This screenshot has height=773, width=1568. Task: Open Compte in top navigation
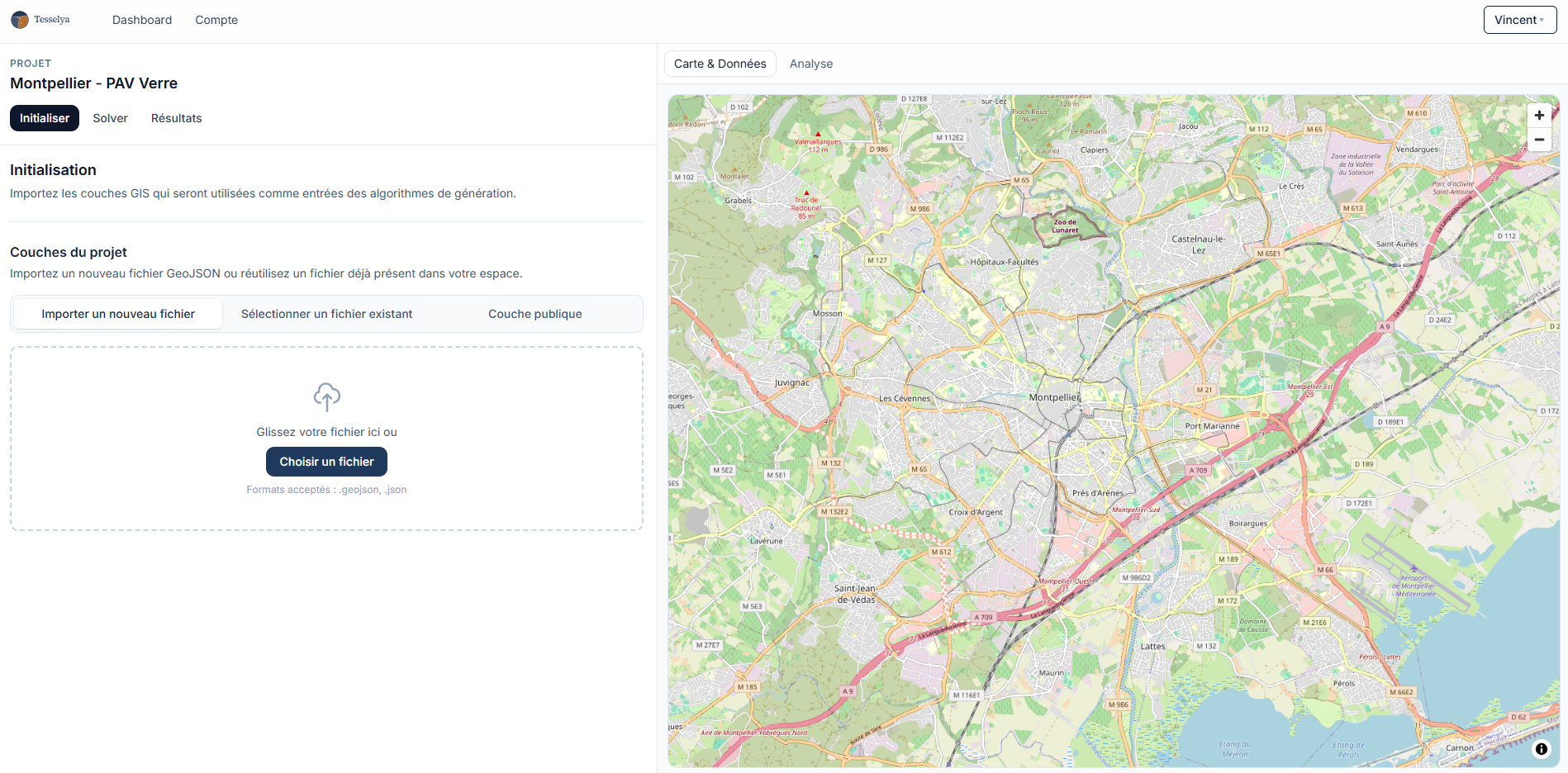click(x=216, y=20)
